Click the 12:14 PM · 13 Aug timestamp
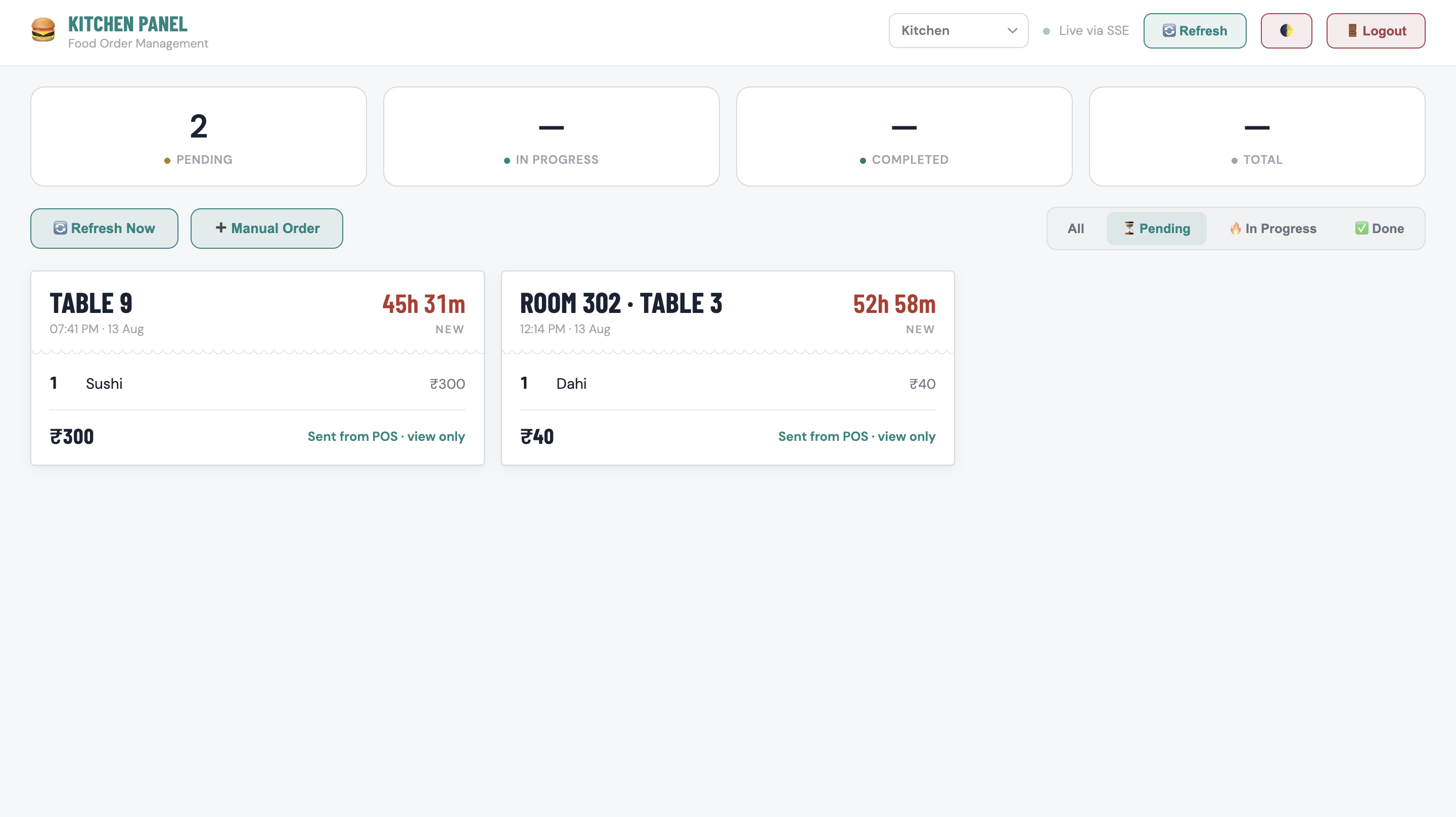The width and height of the screenshot is (1456, 817). [x=565, y=329]
